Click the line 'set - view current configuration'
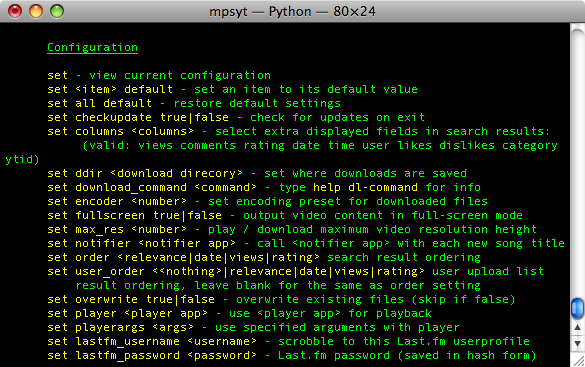 coord(159,75)
